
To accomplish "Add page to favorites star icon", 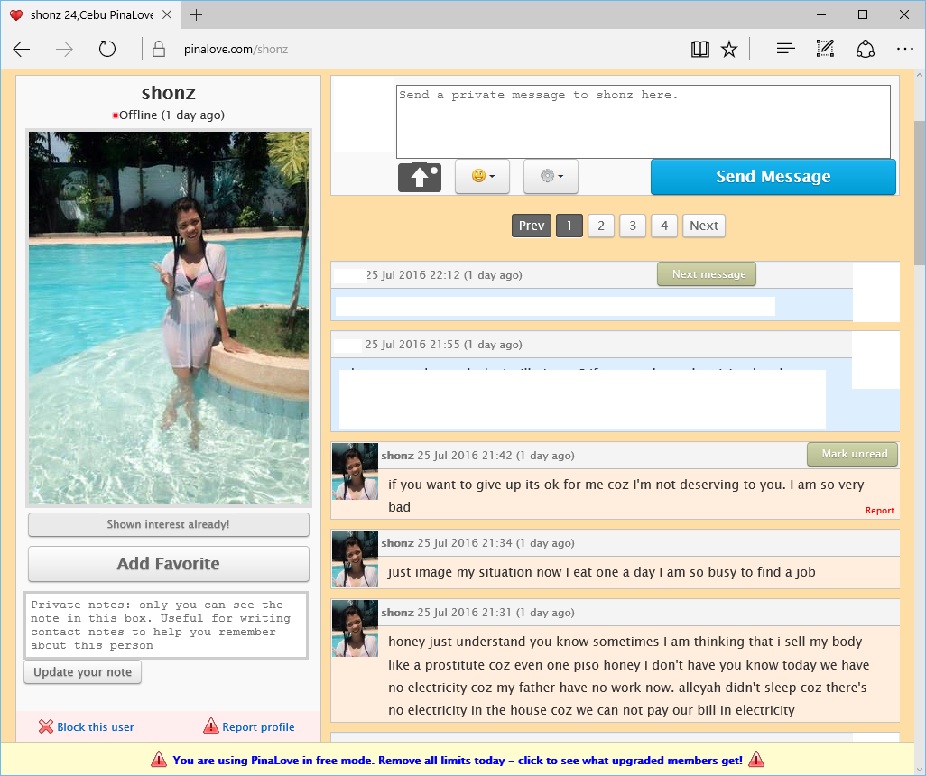I will click(729, 49).
